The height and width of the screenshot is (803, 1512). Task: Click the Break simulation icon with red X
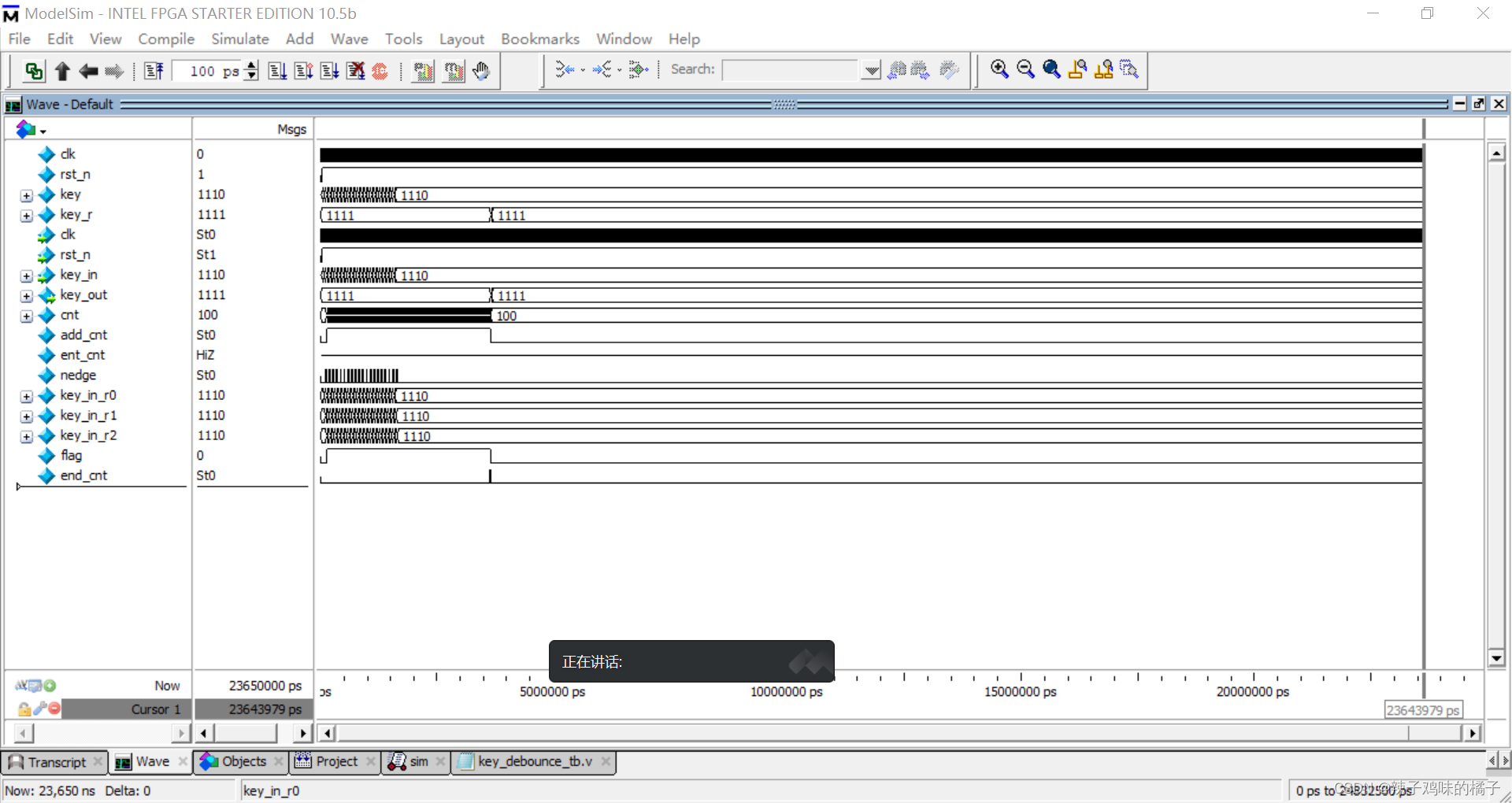point(356,71)
